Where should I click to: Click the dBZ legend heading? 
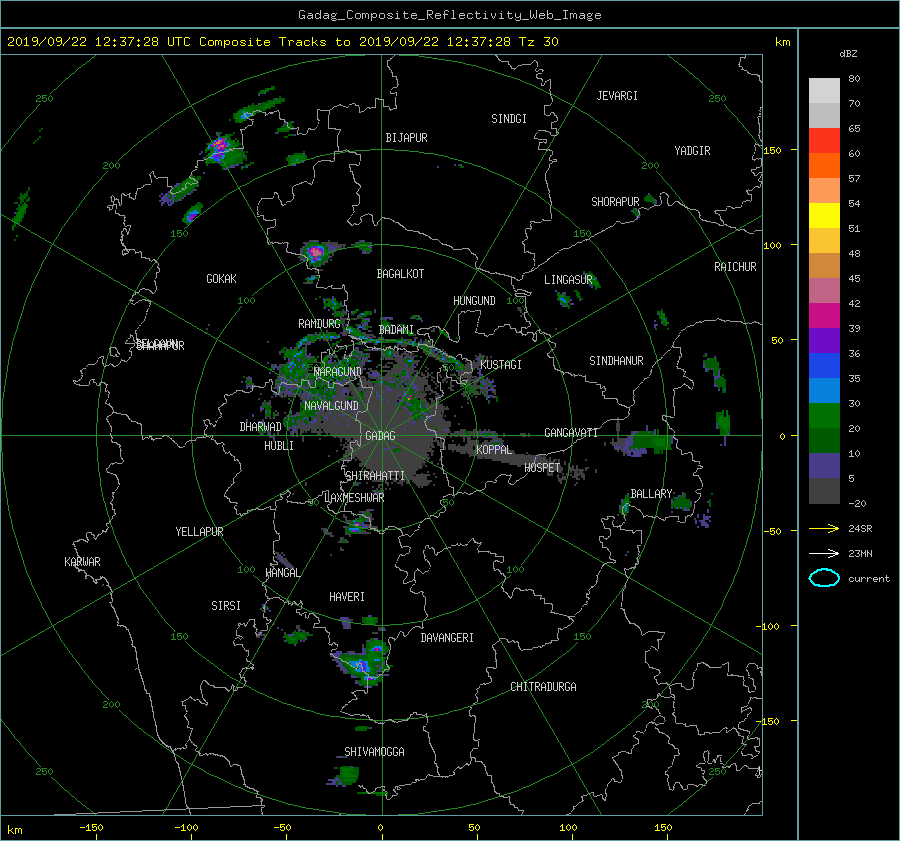848,54
